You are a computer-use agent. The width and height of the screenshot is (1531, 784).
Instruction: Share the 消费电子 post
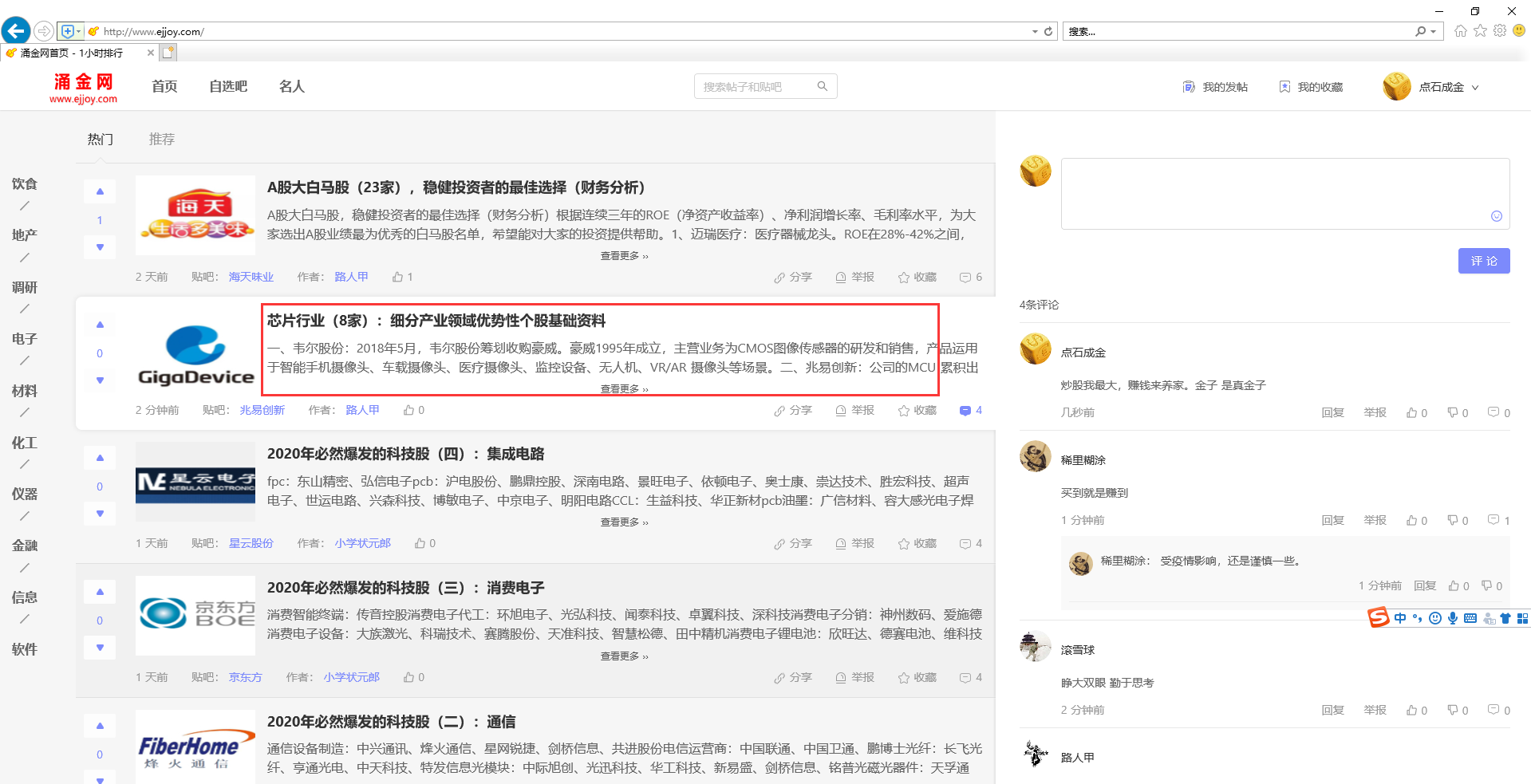(x=792, y=677)
